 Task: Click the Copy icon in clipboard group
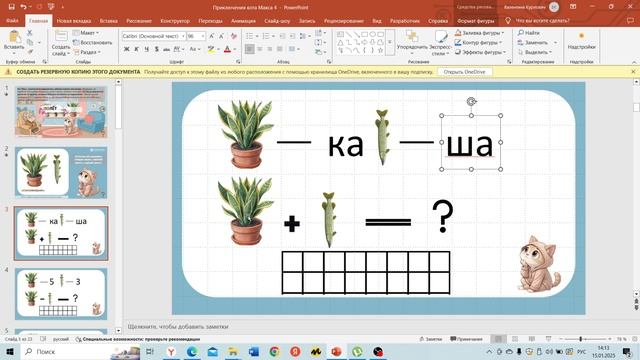pyautogui.click(x=30, y=42)
